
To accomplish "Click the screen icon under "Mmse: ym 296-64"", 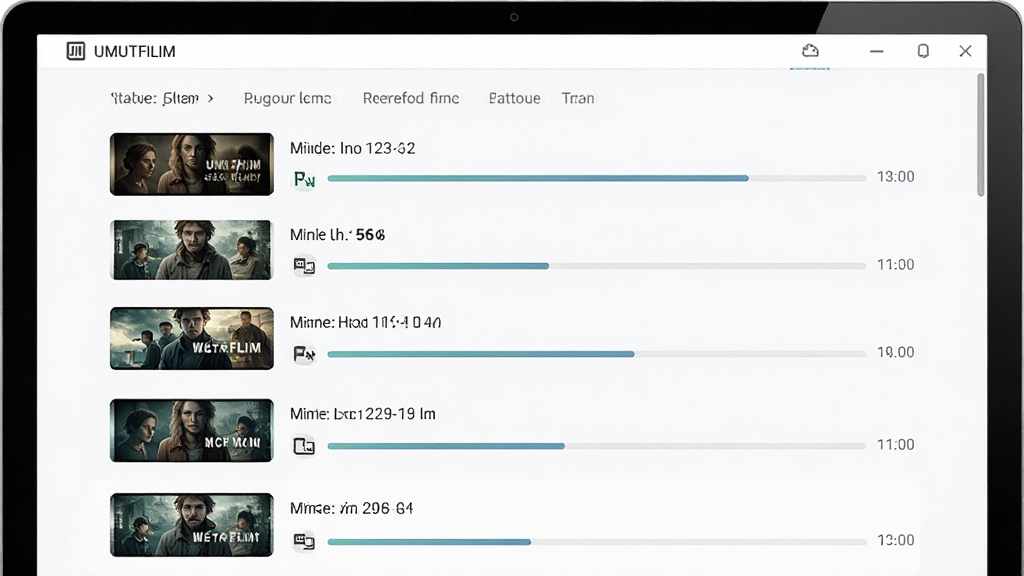I will [304, 541].
